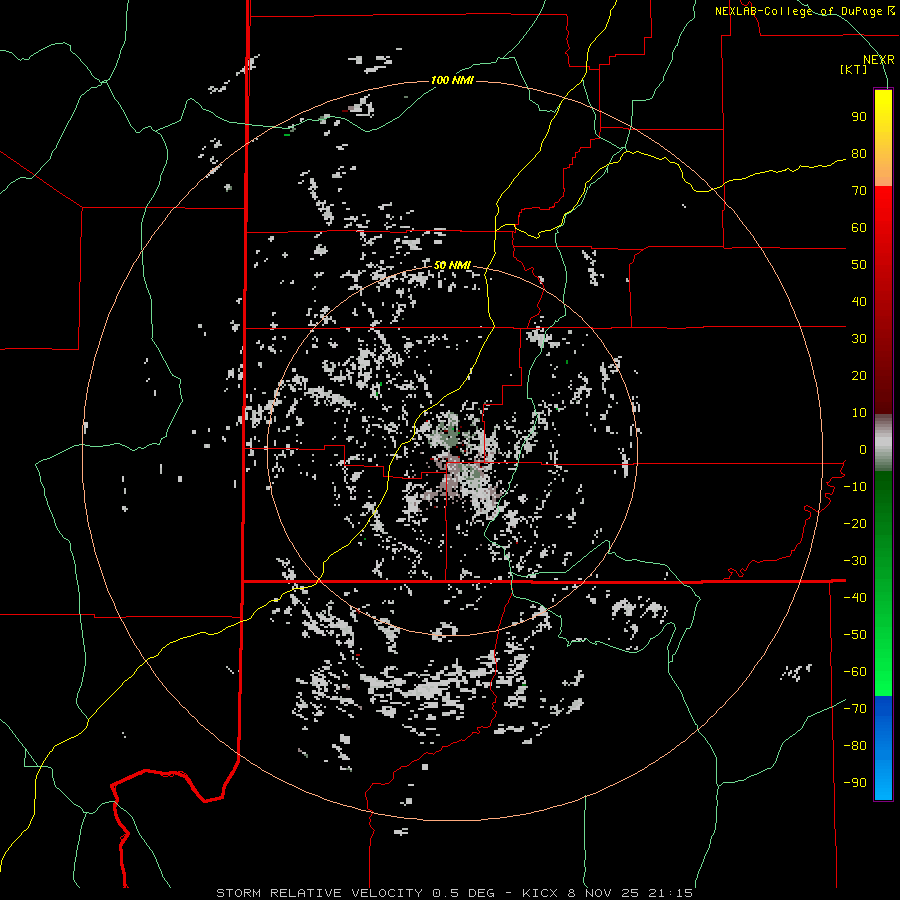Select the -70 value on velocity scale

click(855, 709)
